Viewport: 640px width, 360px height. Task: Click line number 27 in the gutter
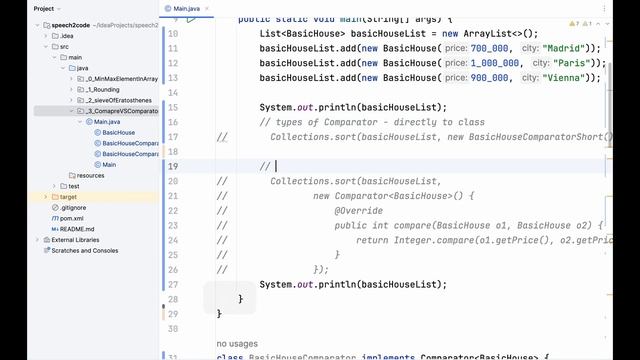173,284
